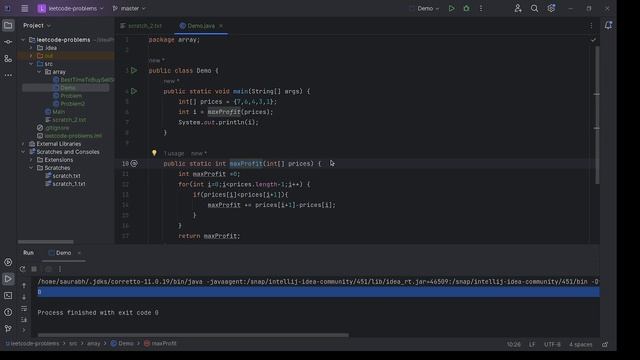The width and height of the screenshot is (640, 360).
Task: Expand the out folder
Action: pos(31,56)
